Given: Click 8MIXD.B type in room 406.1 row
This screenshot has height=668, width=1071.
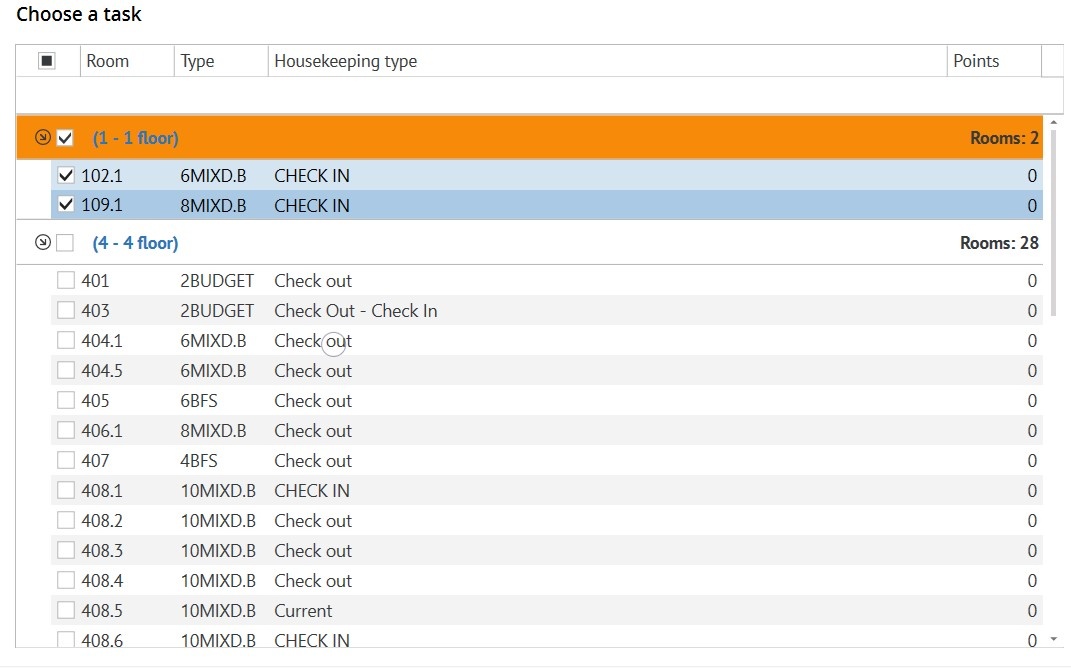Looking at the screenshot, I should coord(213,431).
